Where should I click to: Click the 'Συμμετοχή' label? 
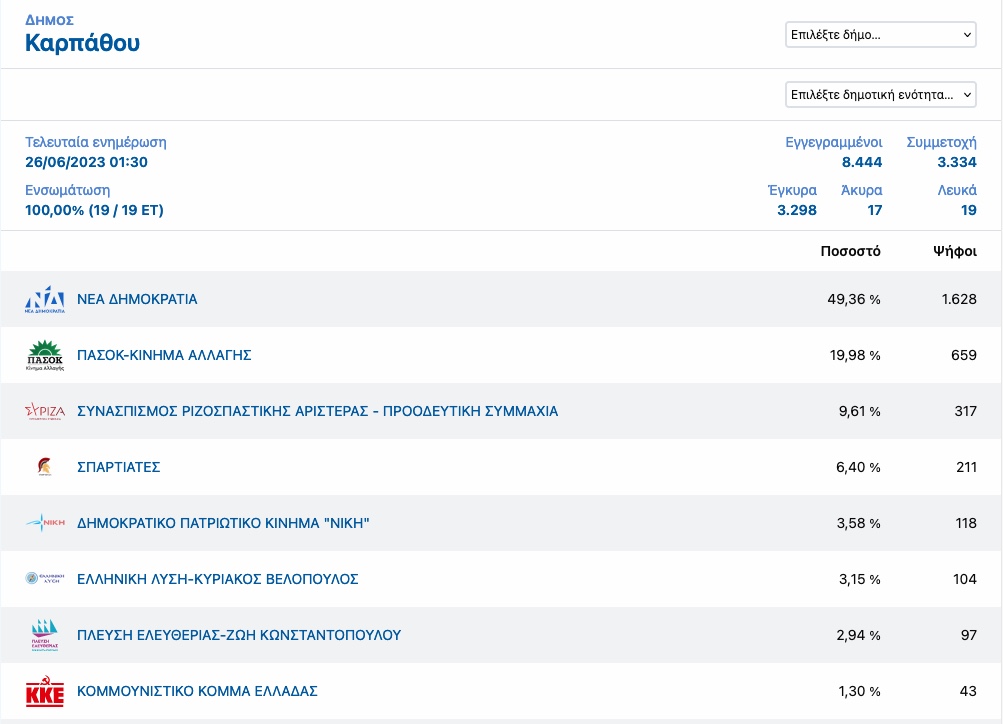point(941,142)
